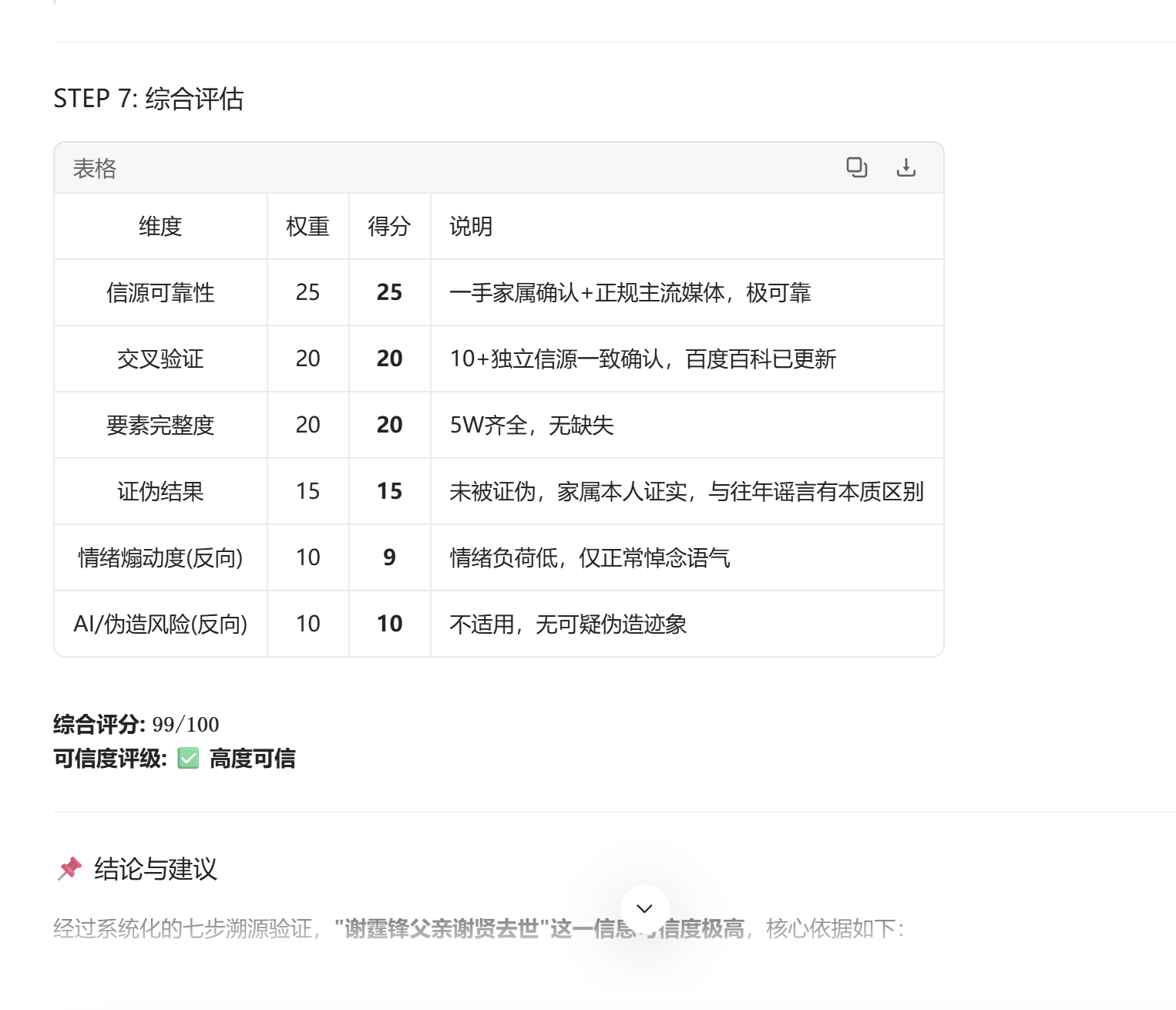The width and height of the screenshot is (1176, 1010).
Task: Select the AI/伪造风险(反向) row label
Action: point(160,625)
